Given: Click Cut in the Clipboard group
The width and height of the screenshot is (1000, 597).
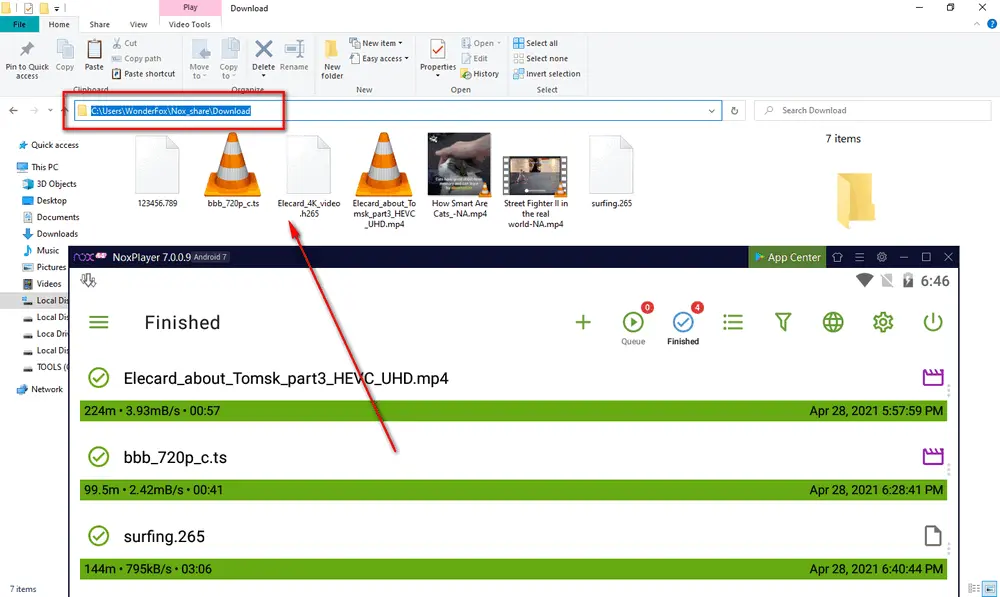Looking at the screenshot, I should 125,43.
